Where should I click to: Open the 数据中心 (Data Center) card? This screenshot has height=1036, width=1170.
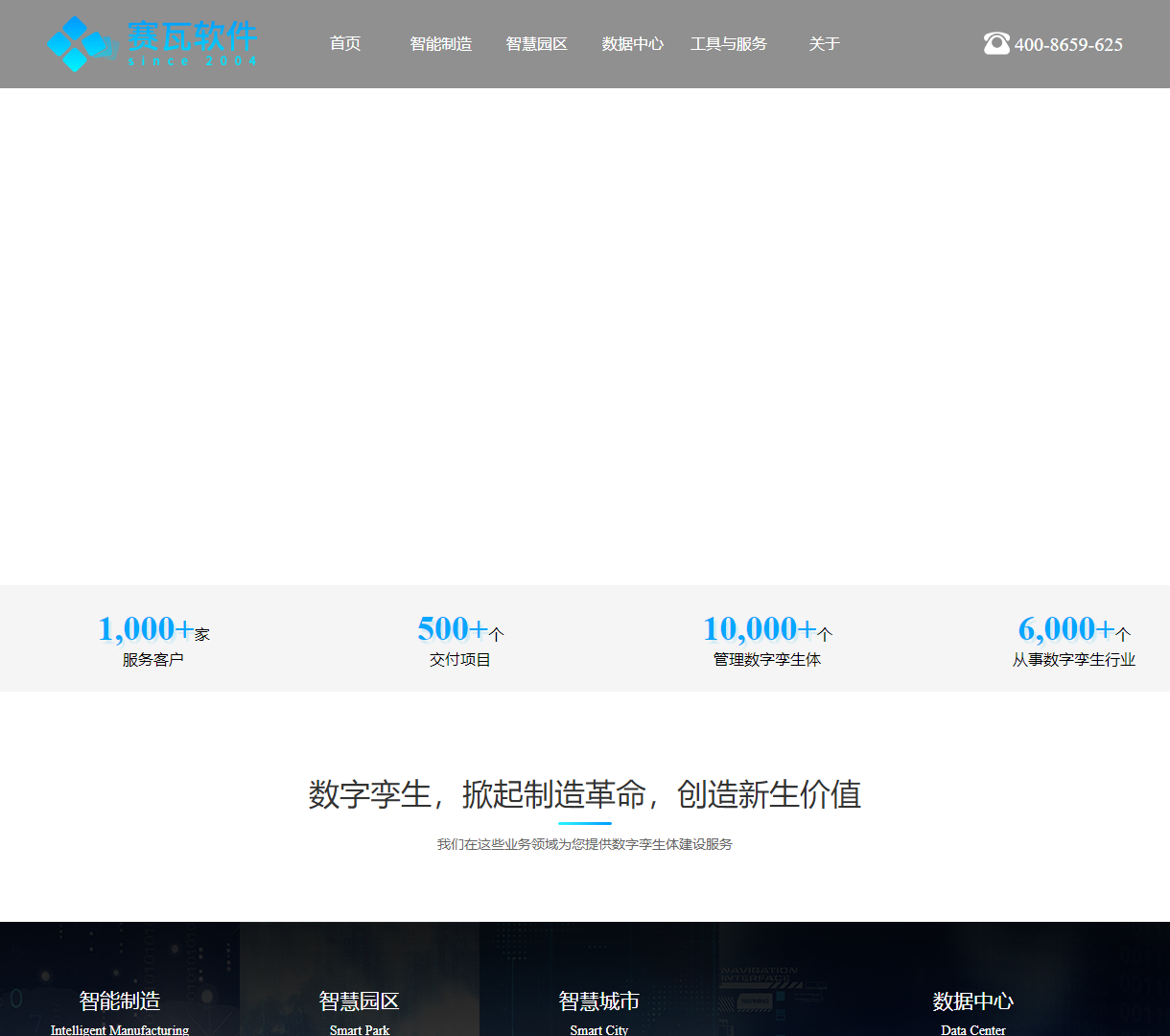point(973,978)
